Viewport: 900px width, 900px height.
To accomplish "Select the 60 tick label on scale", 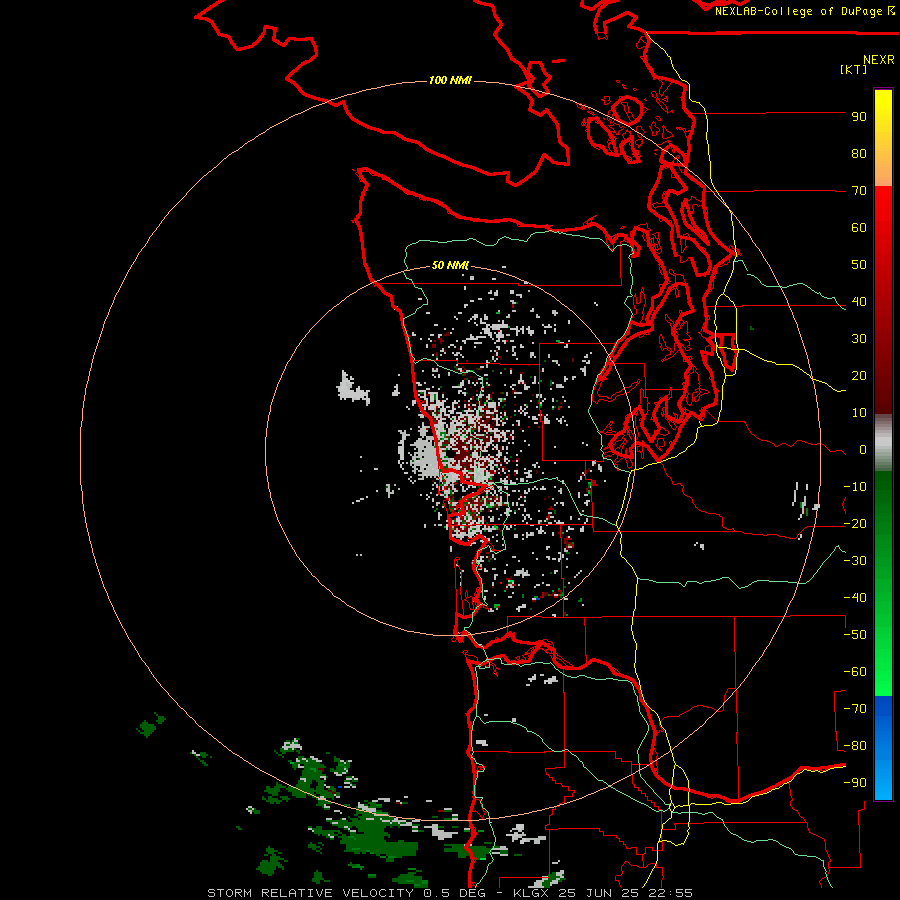I will (x=859, y=228).
